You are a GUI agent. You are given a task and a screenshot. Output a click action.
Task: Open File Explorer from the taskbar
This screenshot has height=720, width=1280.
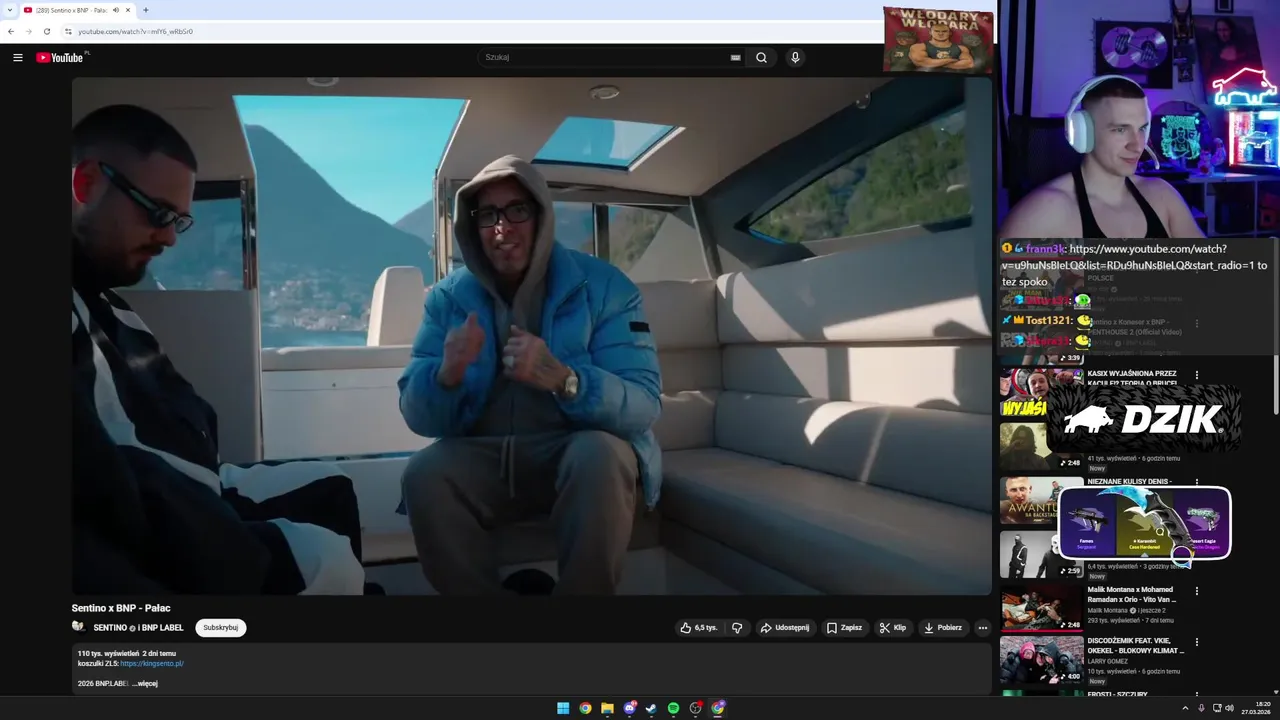click(607, 708)
